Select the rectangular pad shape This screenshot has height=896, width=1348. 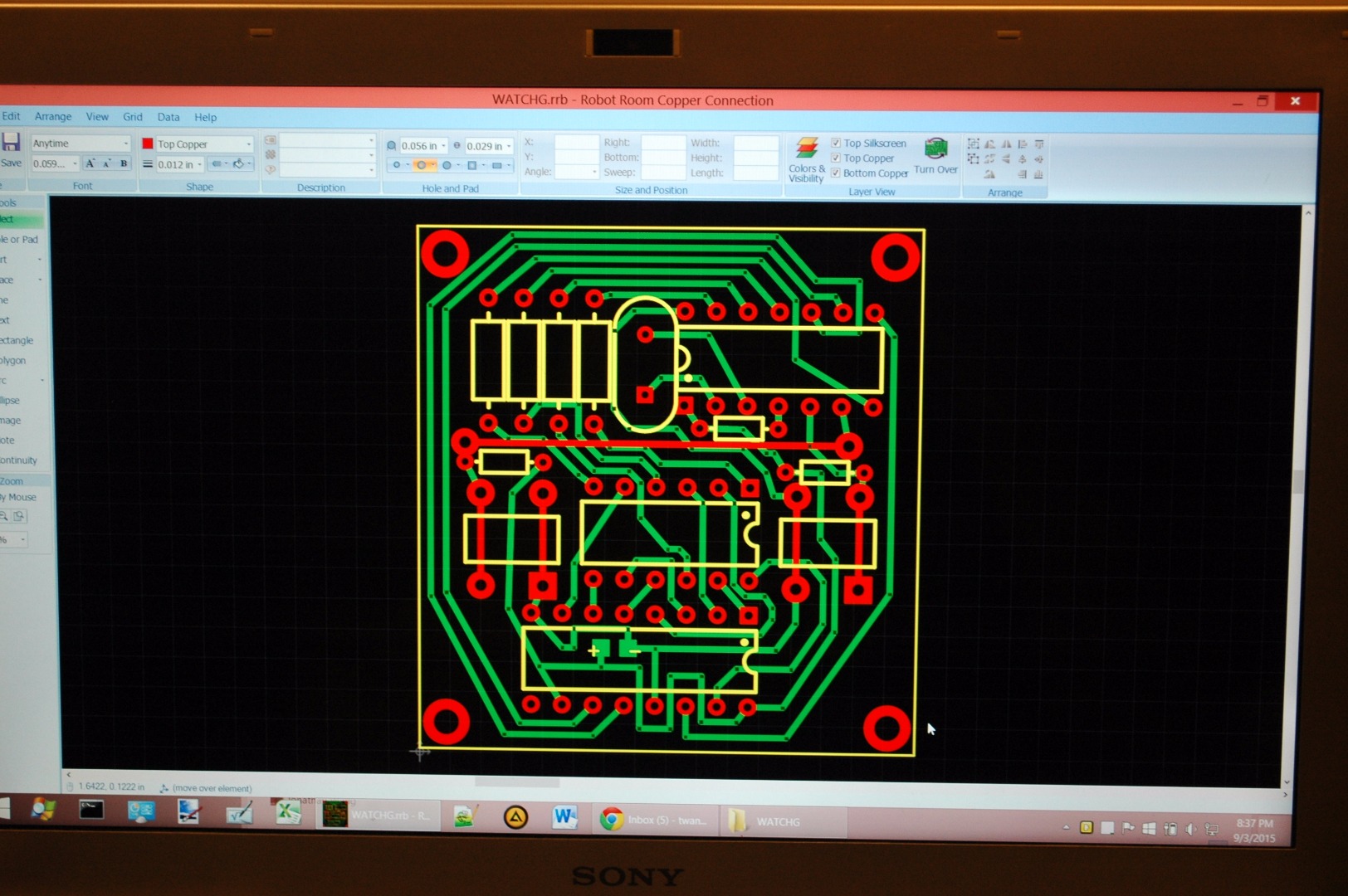coord(499,165)
